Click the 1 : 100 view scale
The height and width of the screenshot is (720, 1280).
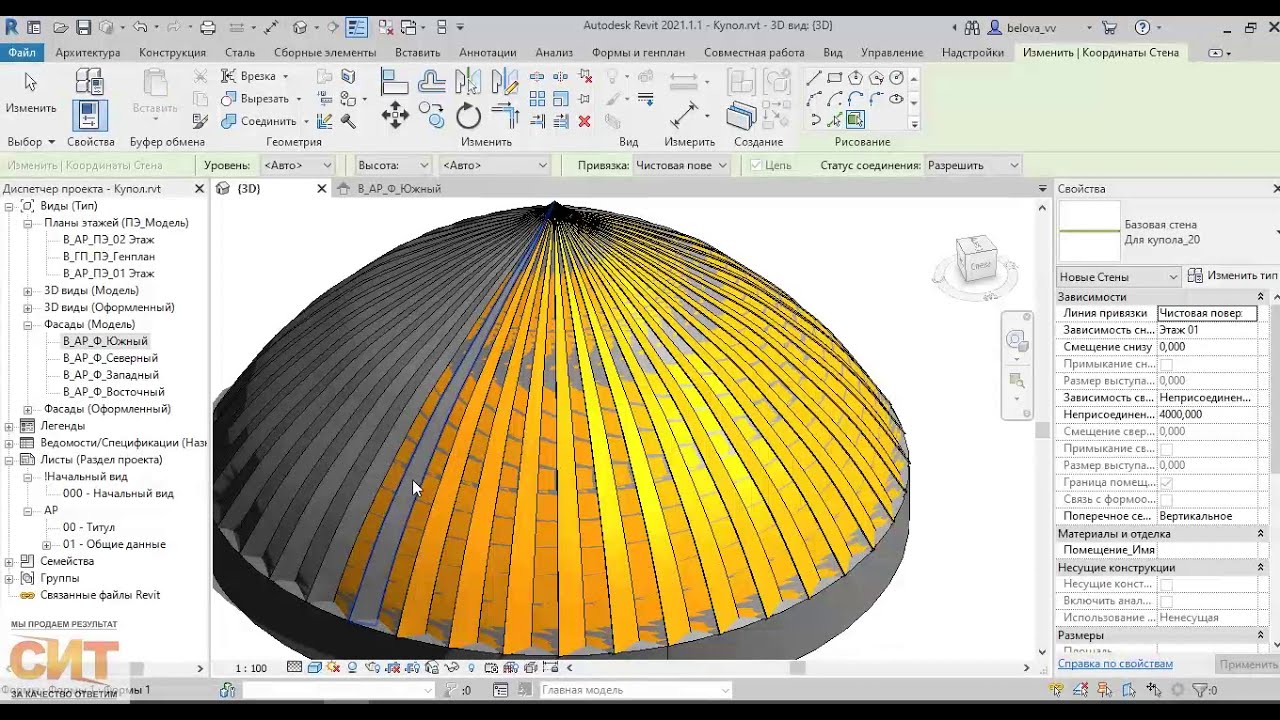click(x=251, y=668)
